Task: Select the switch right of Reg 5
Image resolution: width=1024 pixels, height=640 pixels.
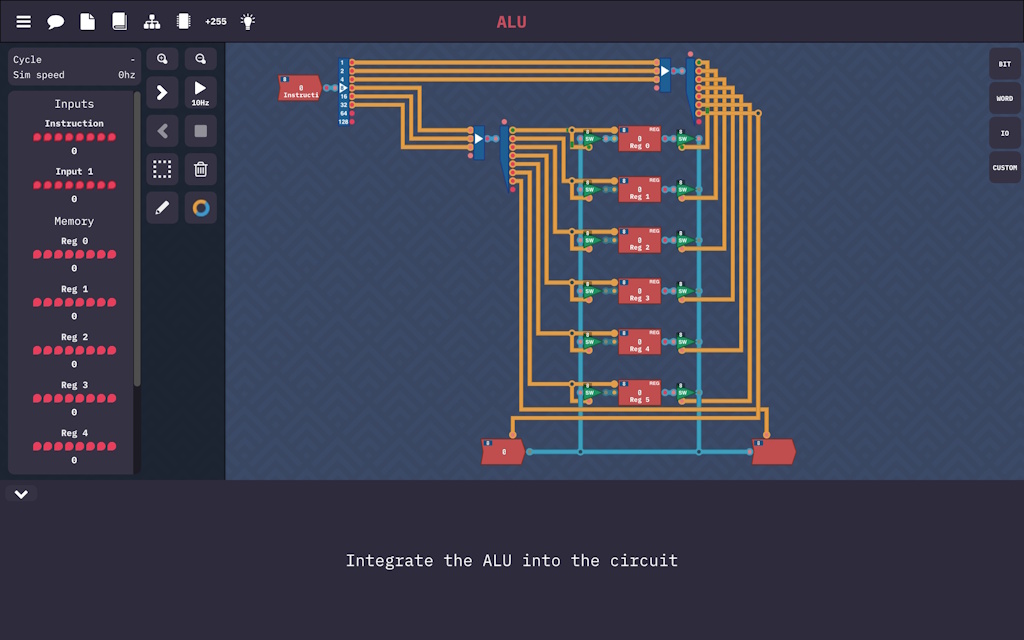Action: click(x=684, y=392)
